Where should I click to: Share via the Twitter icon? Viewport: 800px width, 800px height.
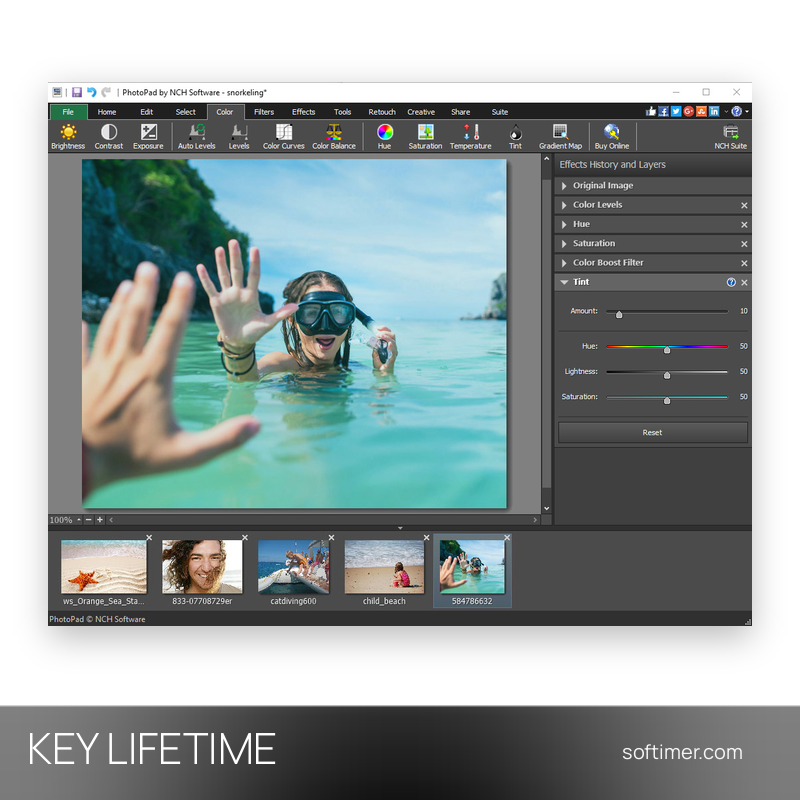(x=676, y=111)
